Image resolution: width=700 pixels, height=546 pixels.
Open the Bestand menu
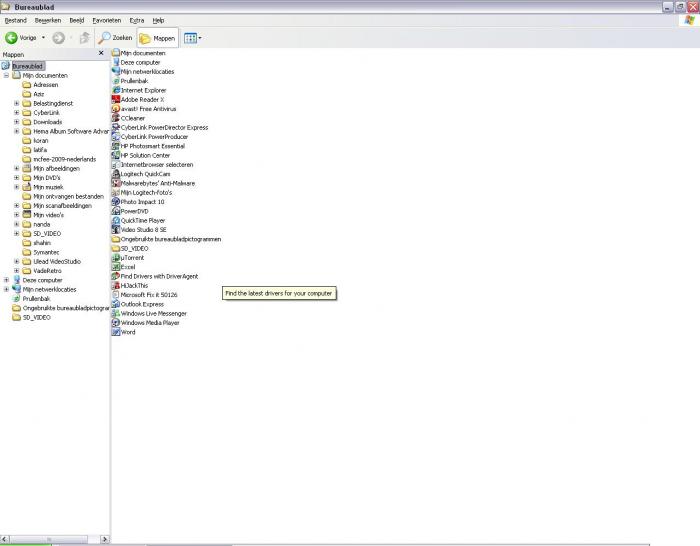click(x=16, y=21)
